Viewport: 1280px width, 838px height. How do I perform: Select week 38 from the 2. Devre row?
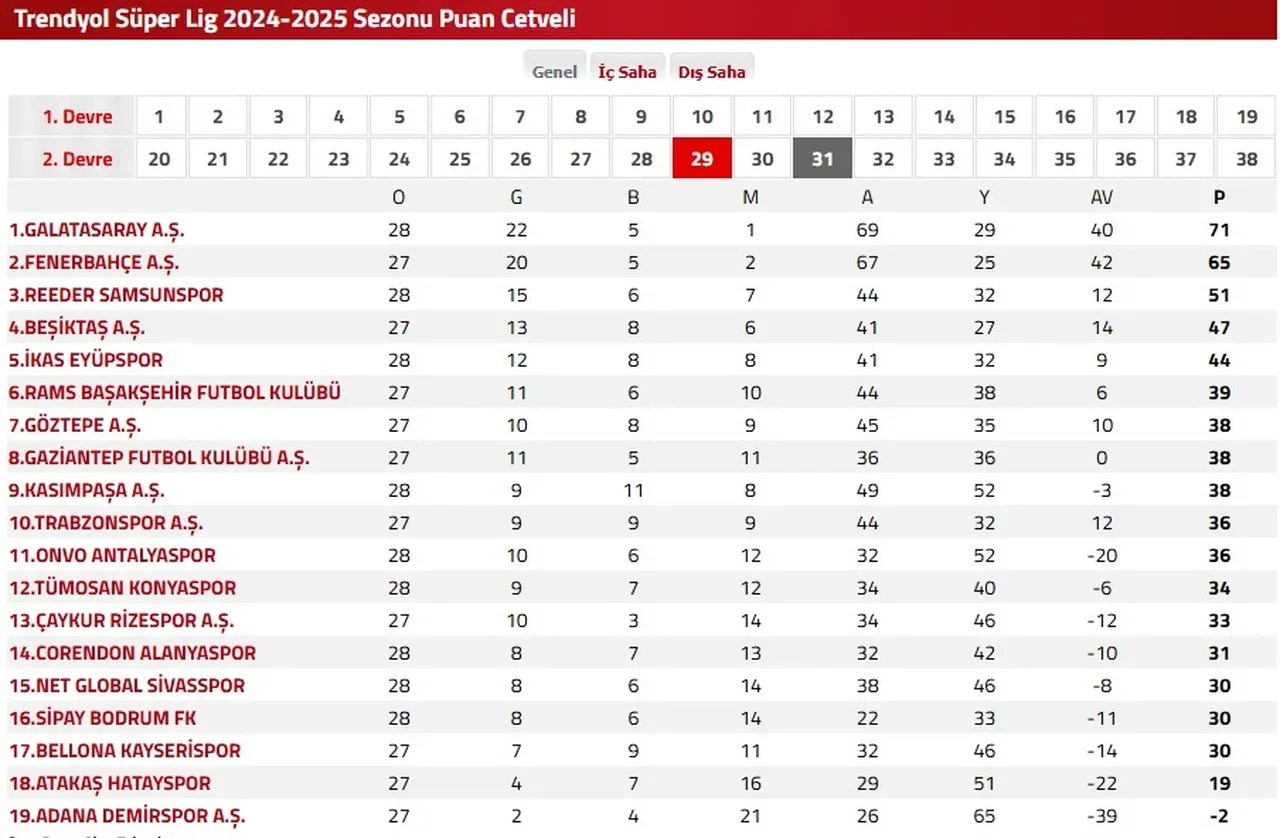[x=1246, y=158]
